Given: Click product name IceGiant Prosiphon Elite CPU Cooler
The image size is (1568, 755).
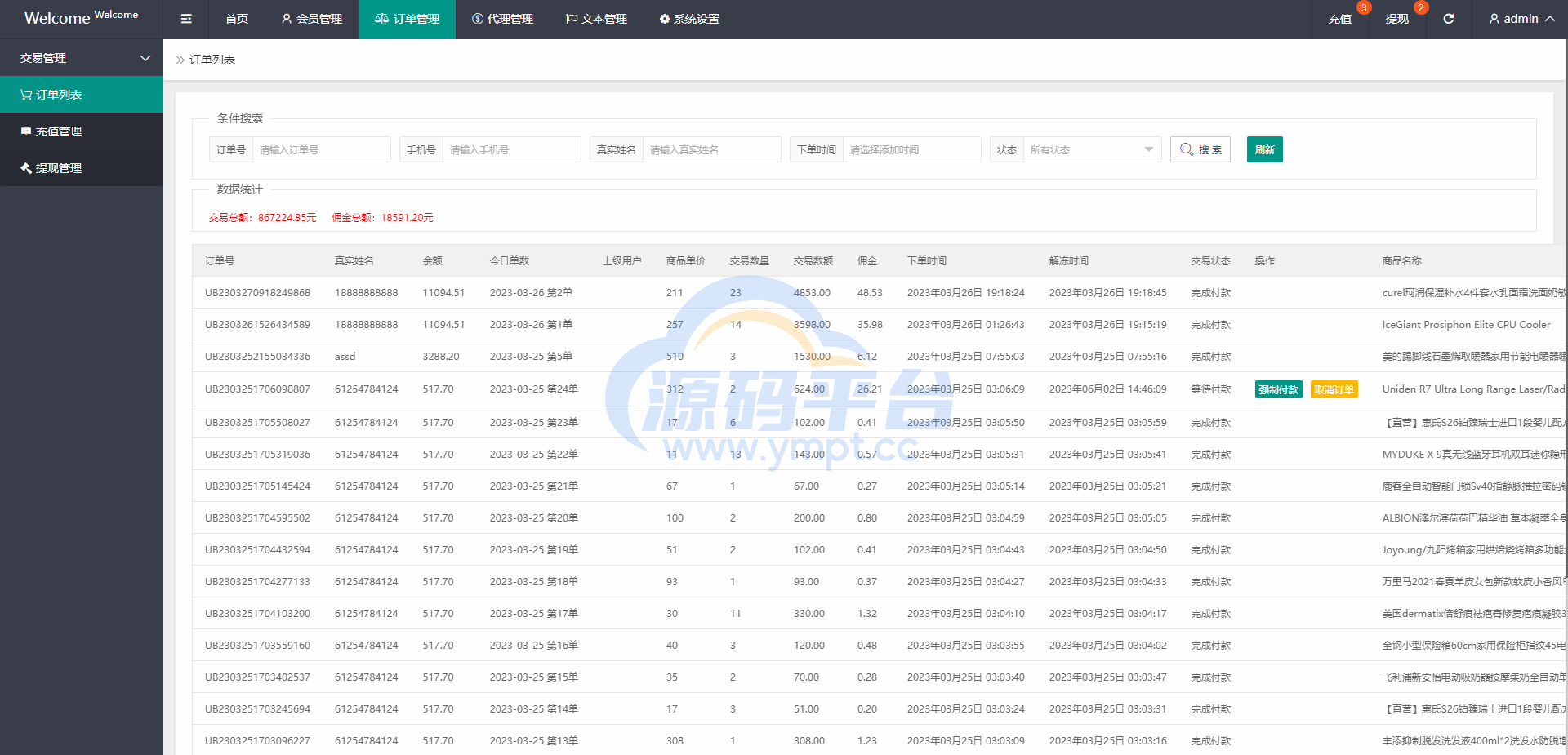Looking at the screenshot, I should (1466, 325).
